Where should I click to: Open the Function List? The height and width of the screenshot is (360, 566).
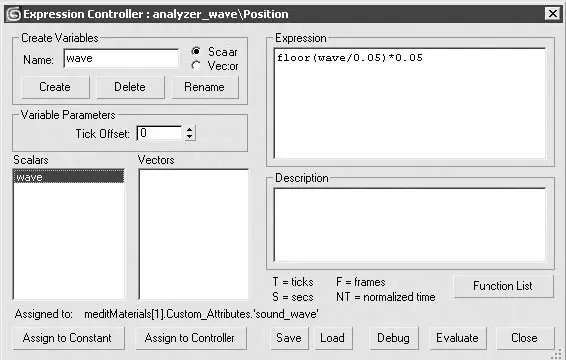503,286
